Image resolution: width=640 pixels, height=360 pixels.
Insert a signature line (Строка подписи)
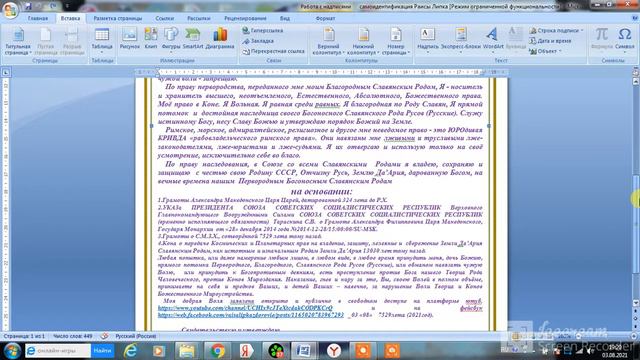pyautogui.click(x=557, y=31)
